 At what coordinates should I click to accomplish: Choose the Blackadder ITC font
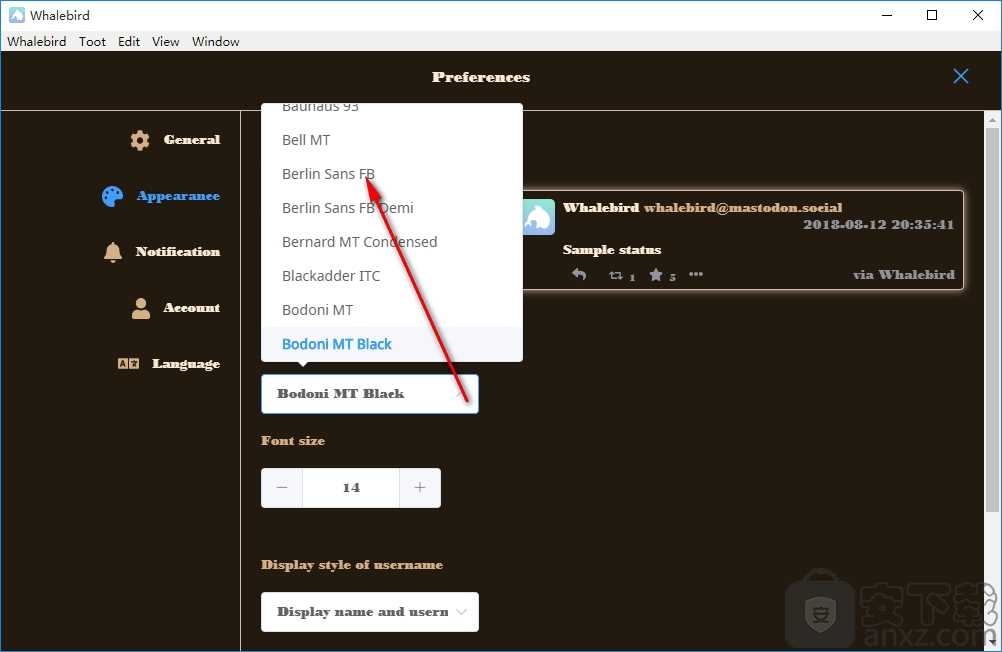[392, 276]
